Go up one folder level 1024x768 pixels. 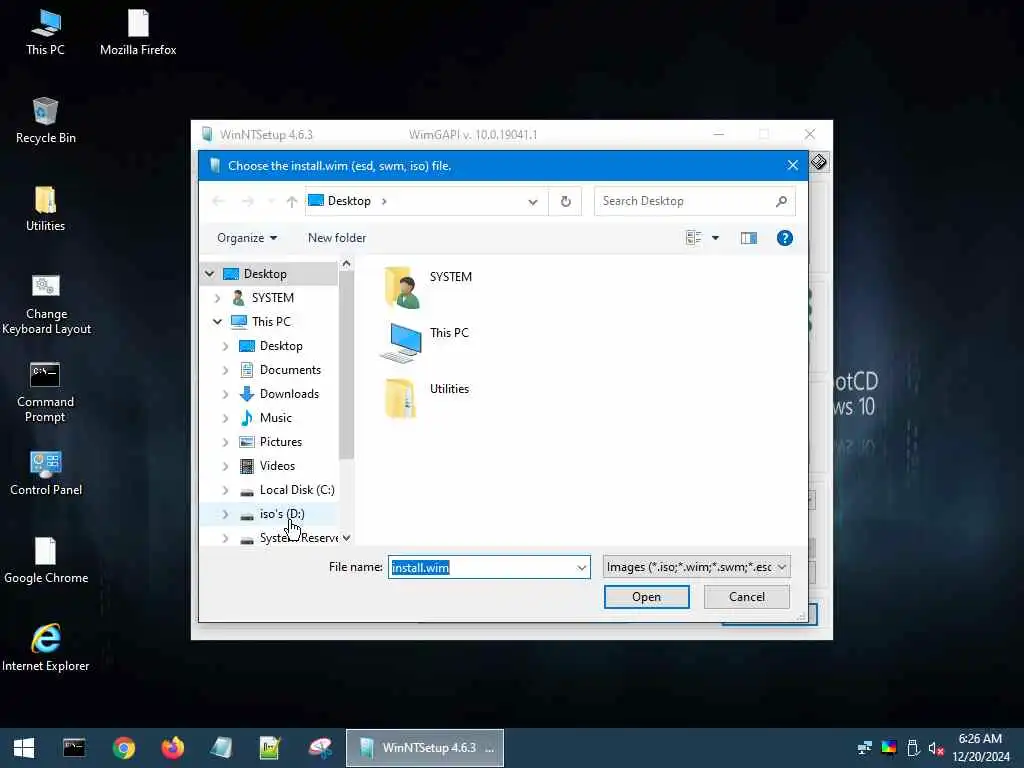click(x=292, y=202)
